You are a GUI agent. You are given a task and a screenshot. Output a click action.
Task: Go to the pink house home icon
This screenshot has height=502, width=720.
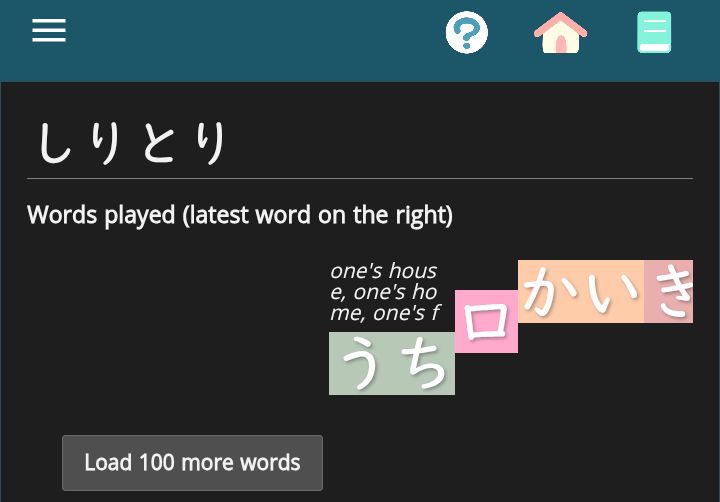(560, 33)
